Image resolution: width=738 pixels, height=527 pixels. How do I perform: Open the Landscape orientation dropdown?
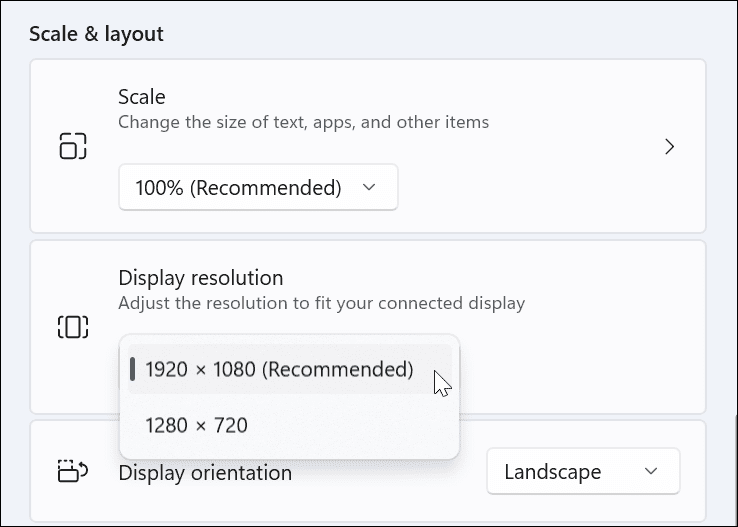583,471
